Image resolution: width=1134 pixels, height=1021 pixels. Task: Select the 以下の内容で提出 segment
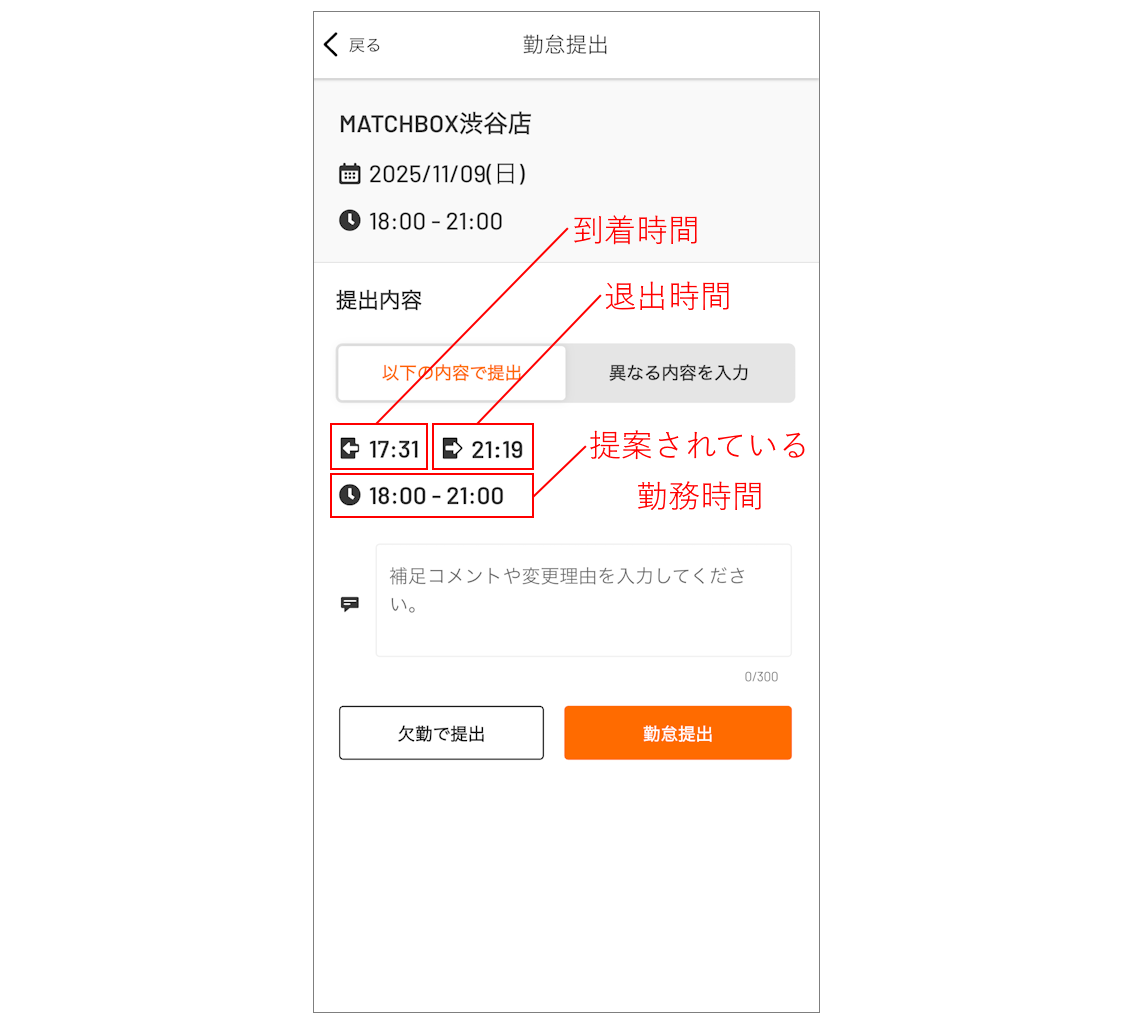tap(452, 373)
